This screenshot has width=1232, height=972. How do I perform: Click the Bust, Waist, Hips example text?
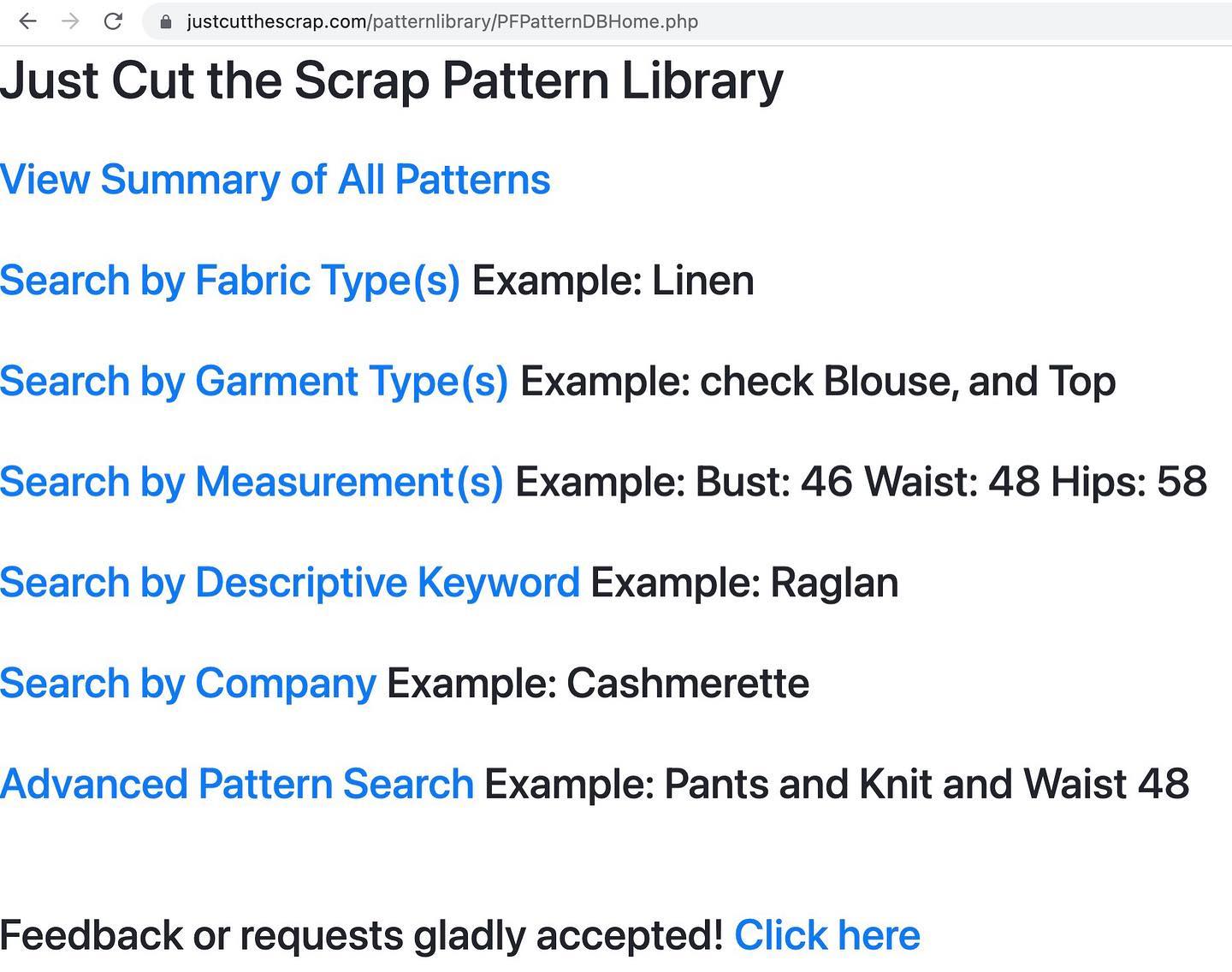pyautogui.click(x=860, y=482)
